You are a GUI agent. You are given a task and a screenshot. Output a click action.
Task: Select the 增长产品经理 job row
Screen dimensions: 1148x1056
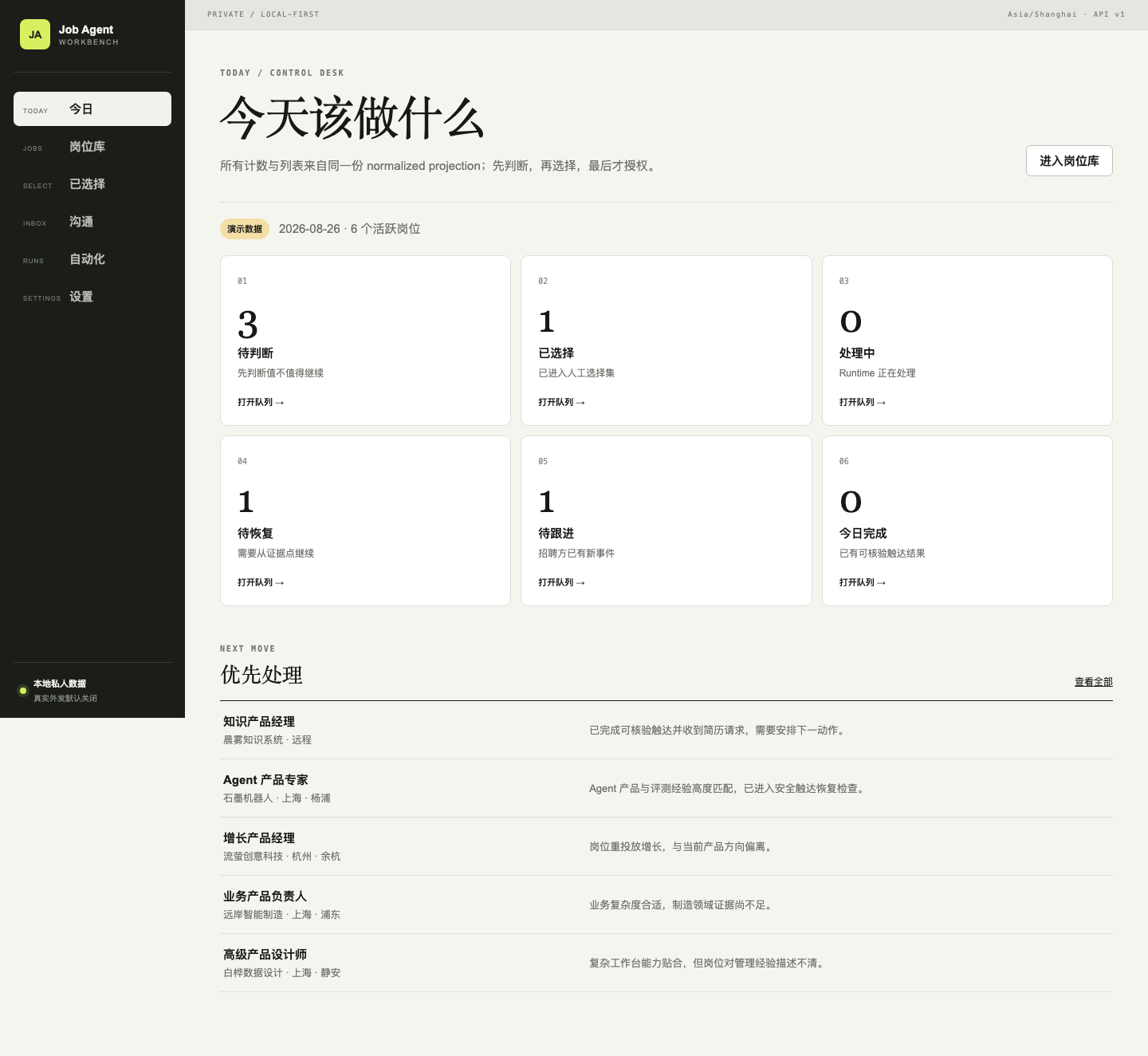[666, 846]
